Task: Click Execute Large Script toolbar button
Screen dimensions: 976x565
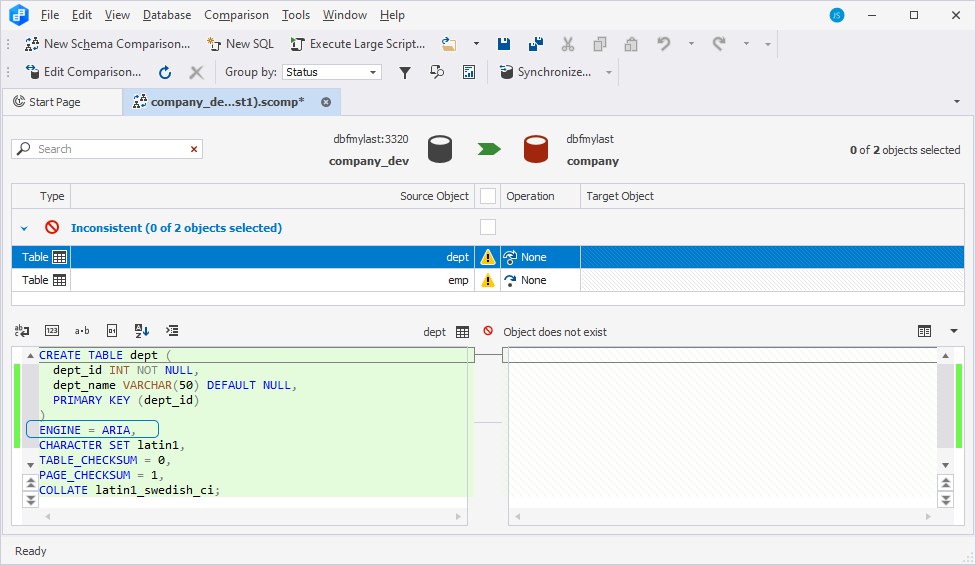Action: click(x=358, y=44)
